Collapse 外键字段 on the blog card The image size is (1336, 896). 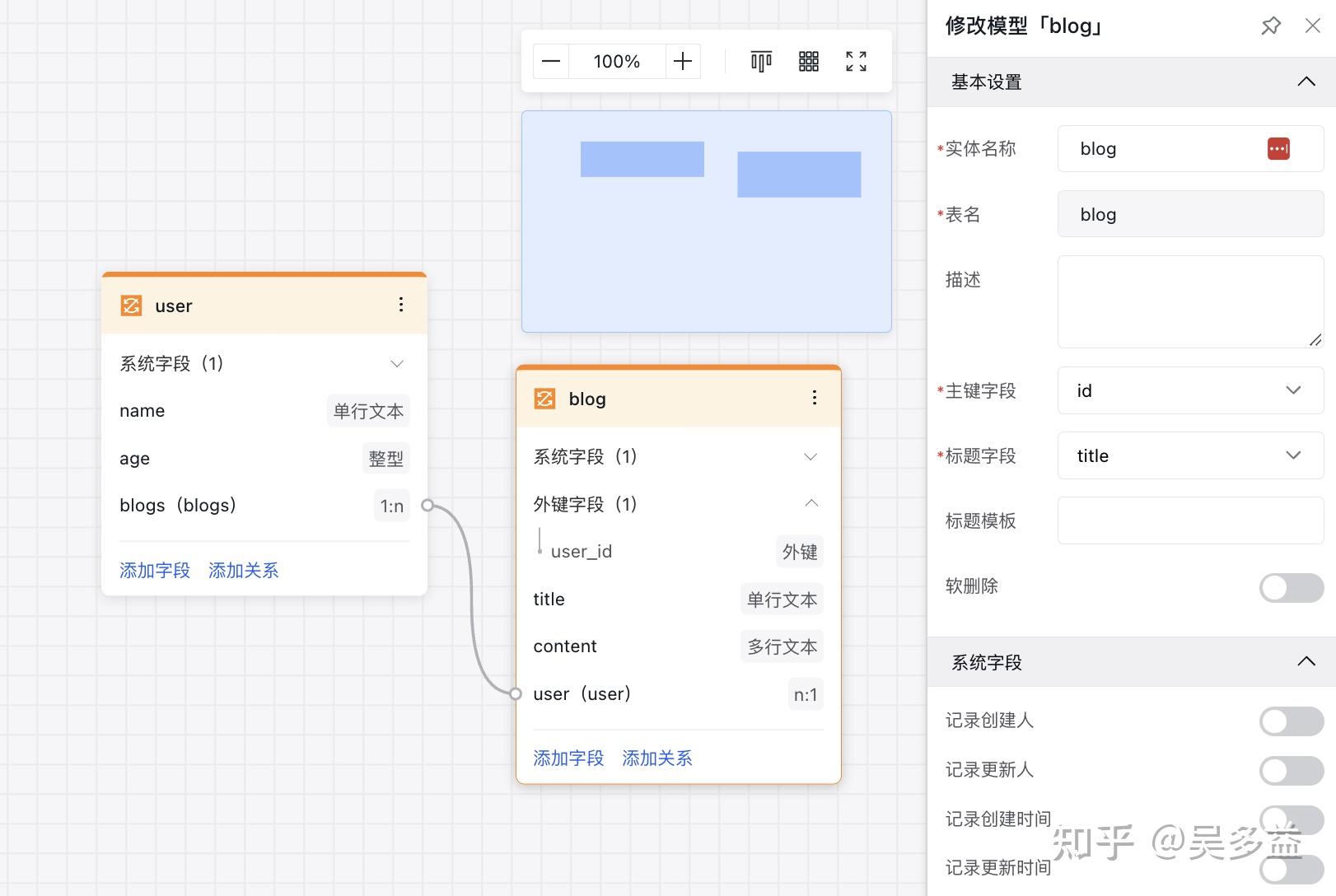point(811,503)
